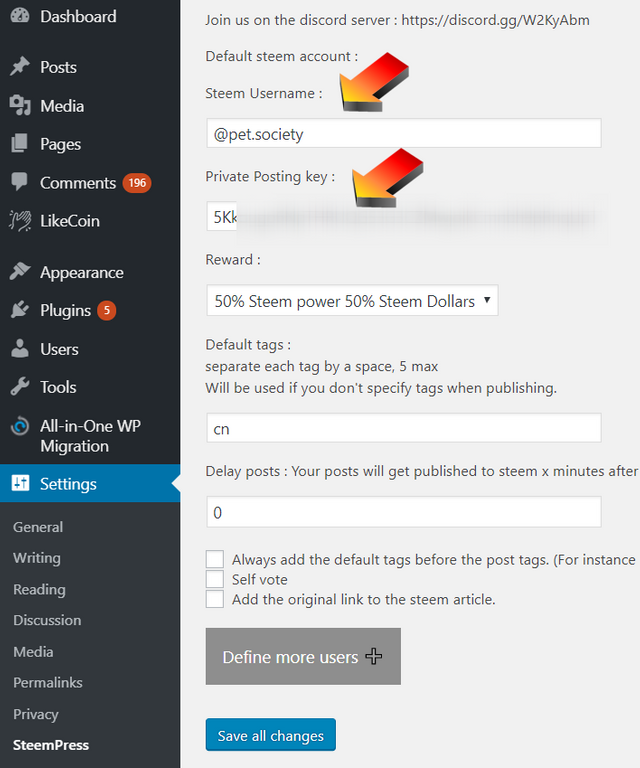Open the Media settings submenu item
This screenshot has width=640, height=768.
coord(33,652)
